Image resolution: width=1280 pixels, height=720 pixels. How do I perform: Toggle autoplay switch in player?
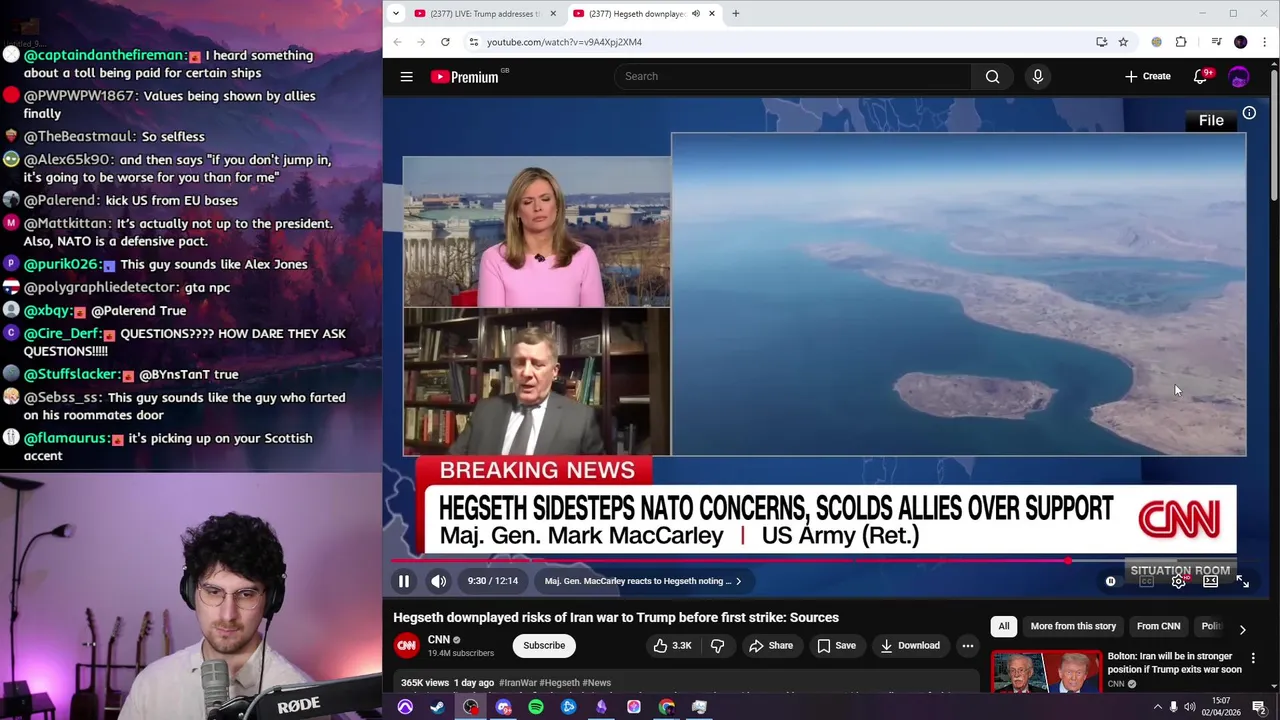click(x=1111, y=581)
